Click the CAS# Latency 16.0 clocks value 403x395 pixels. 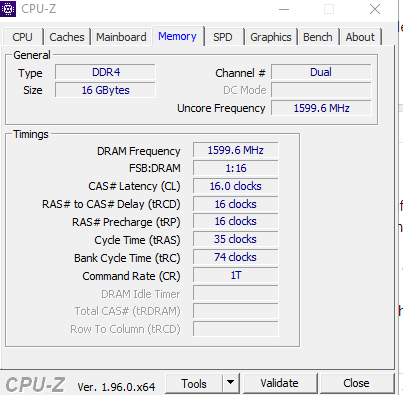[x=236, y=186]
